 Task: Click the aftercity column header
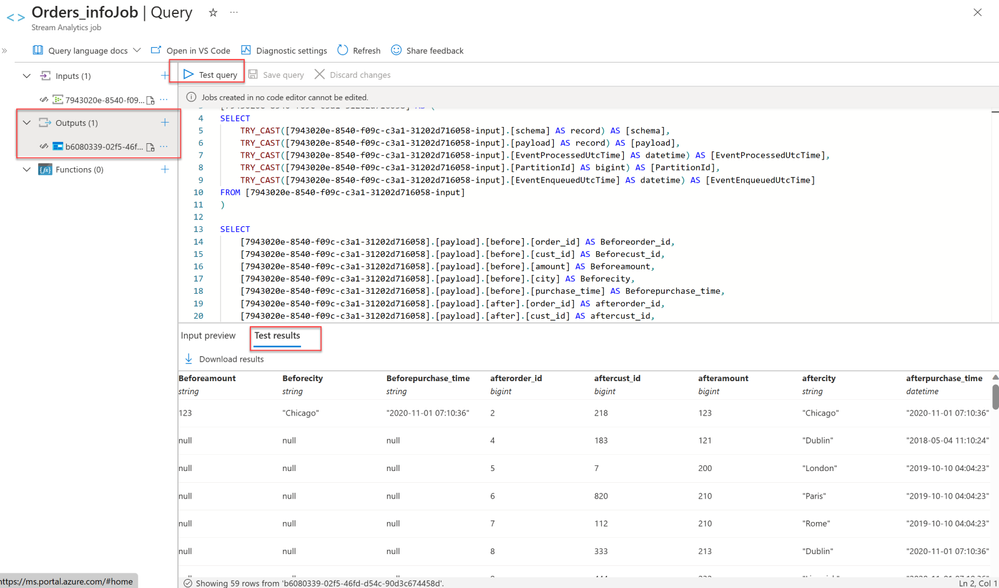click(819, 378)
